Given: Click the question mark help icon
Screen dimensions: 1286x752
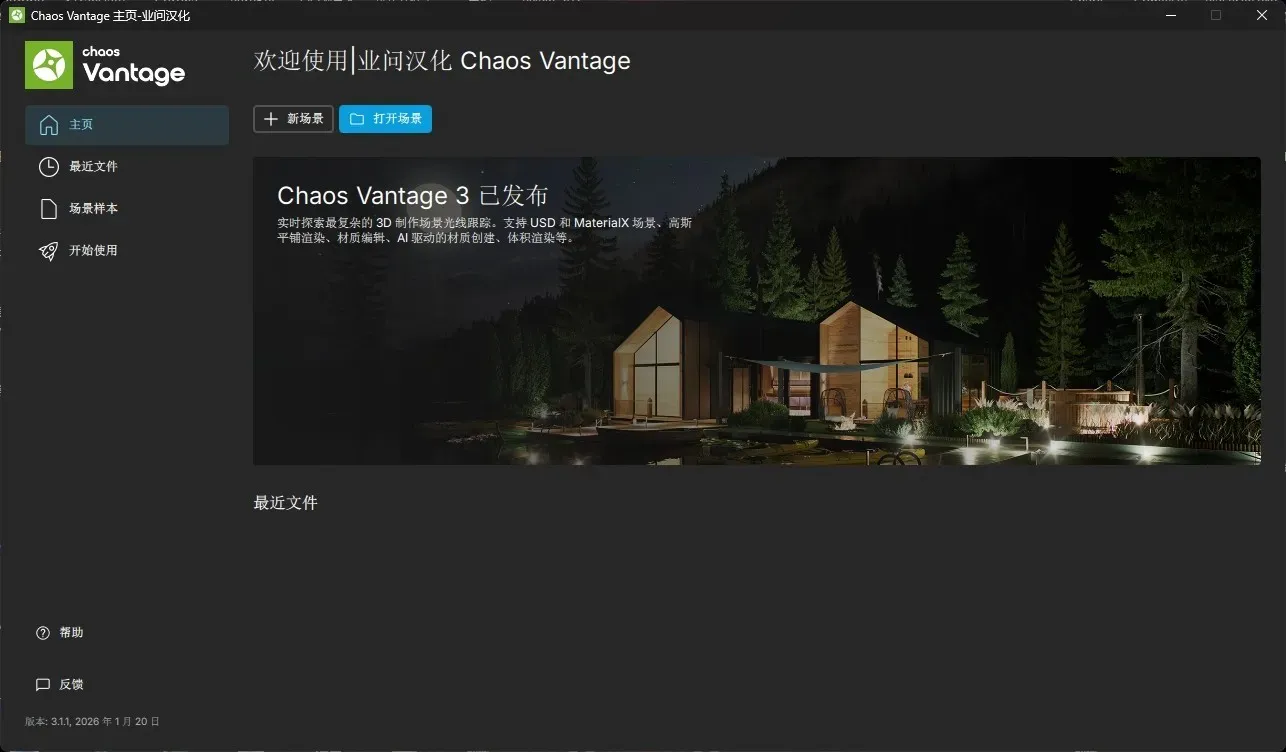Looking at the screenshot, I should (43, 633).
